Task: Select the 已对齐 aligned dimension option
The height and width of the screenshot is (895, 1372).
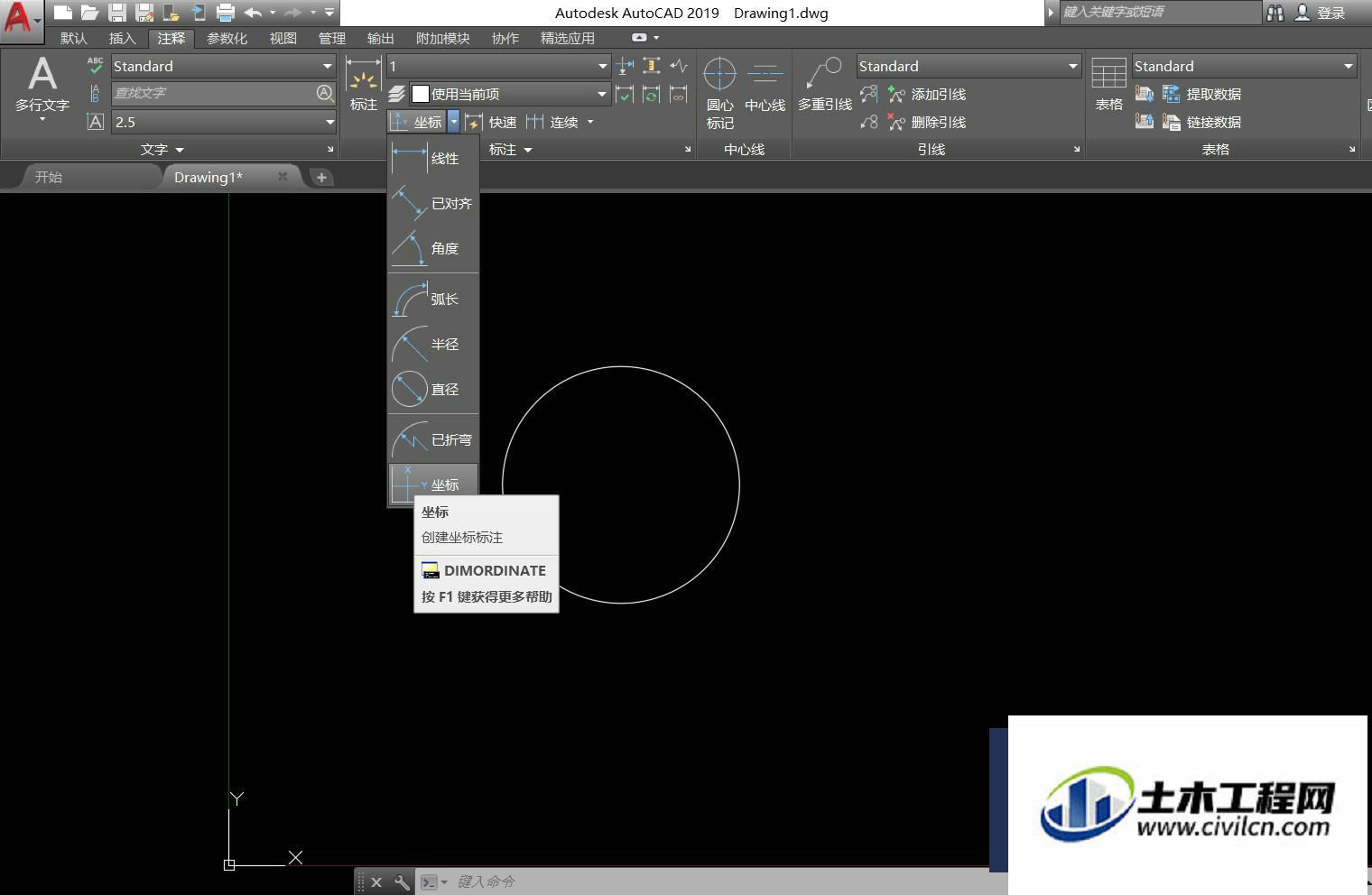Action: point(433,204)
